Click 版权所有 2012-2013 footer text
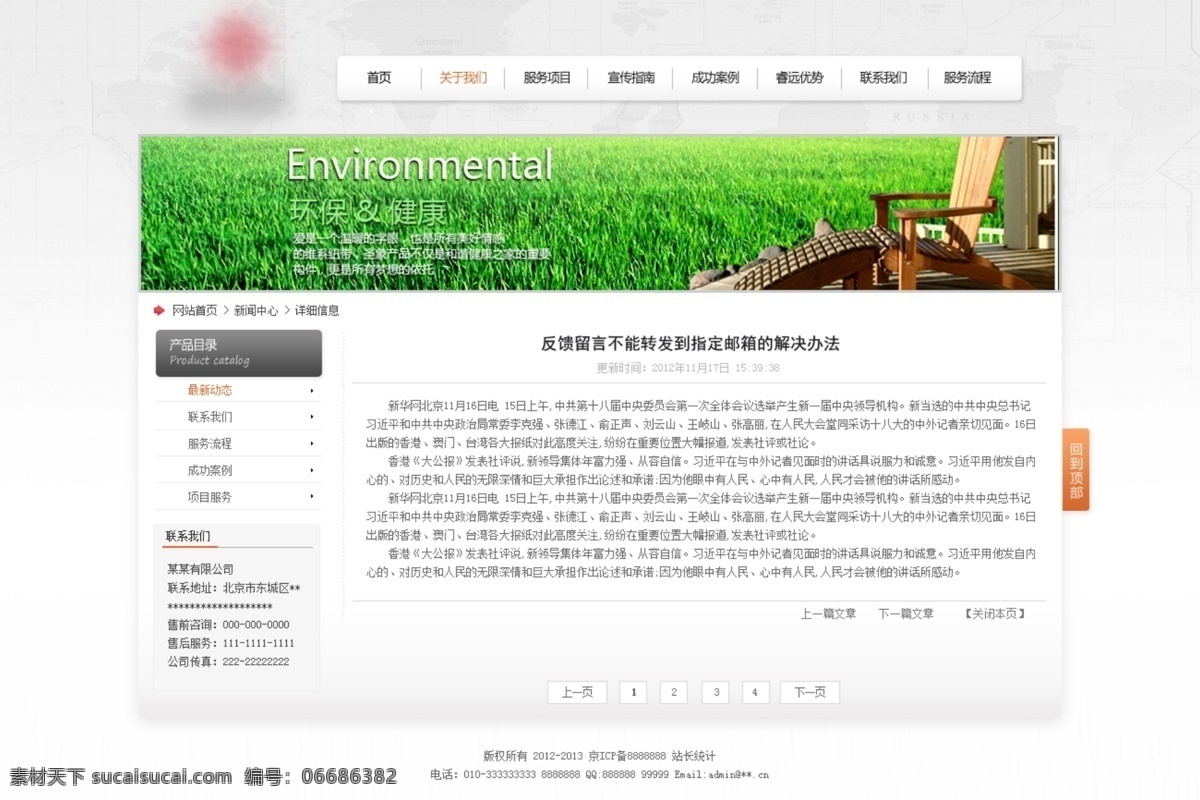This screenshot has width=1200, height=800. pyautogui.click(x=533, y=756)
